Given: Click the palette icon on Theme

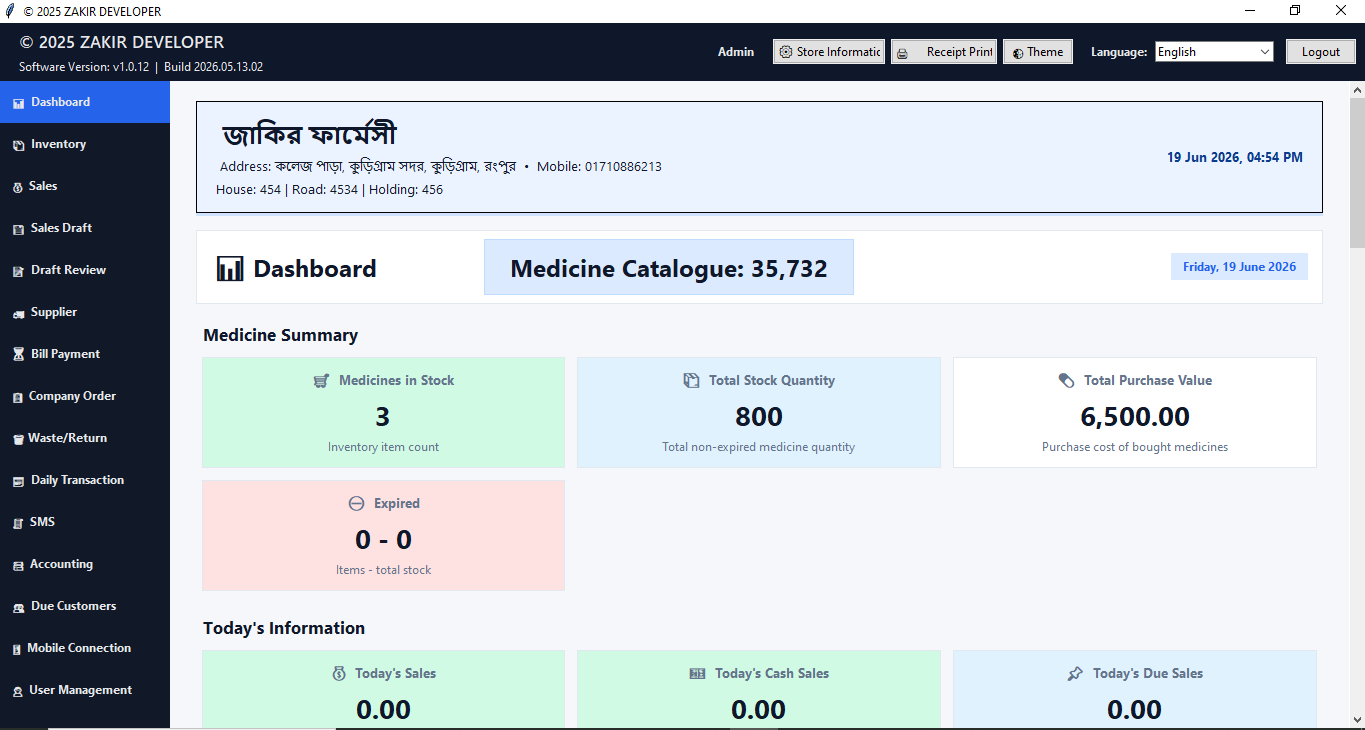Looking at the screenshot, I should (1017, 53).
